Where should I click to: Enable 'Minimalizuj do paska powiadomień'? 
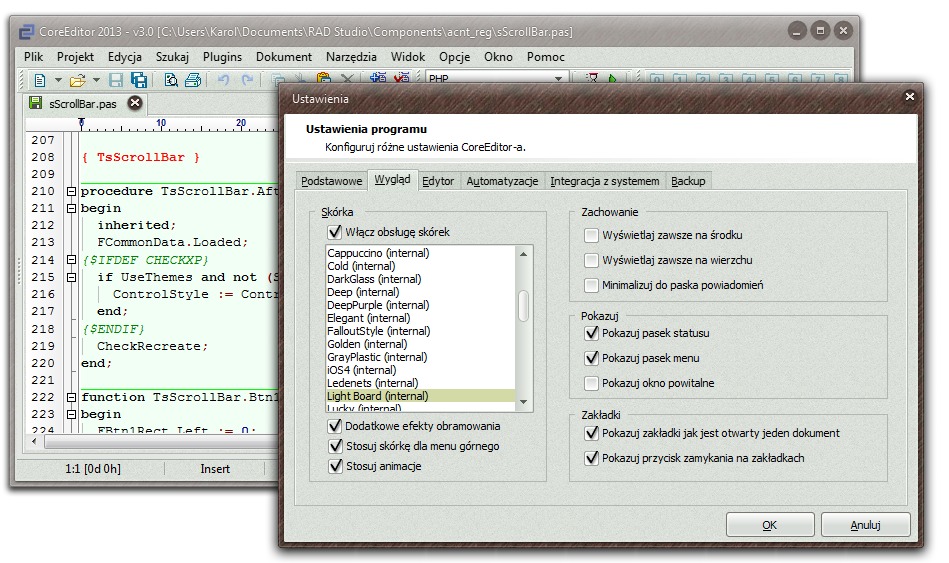(591, 285)
